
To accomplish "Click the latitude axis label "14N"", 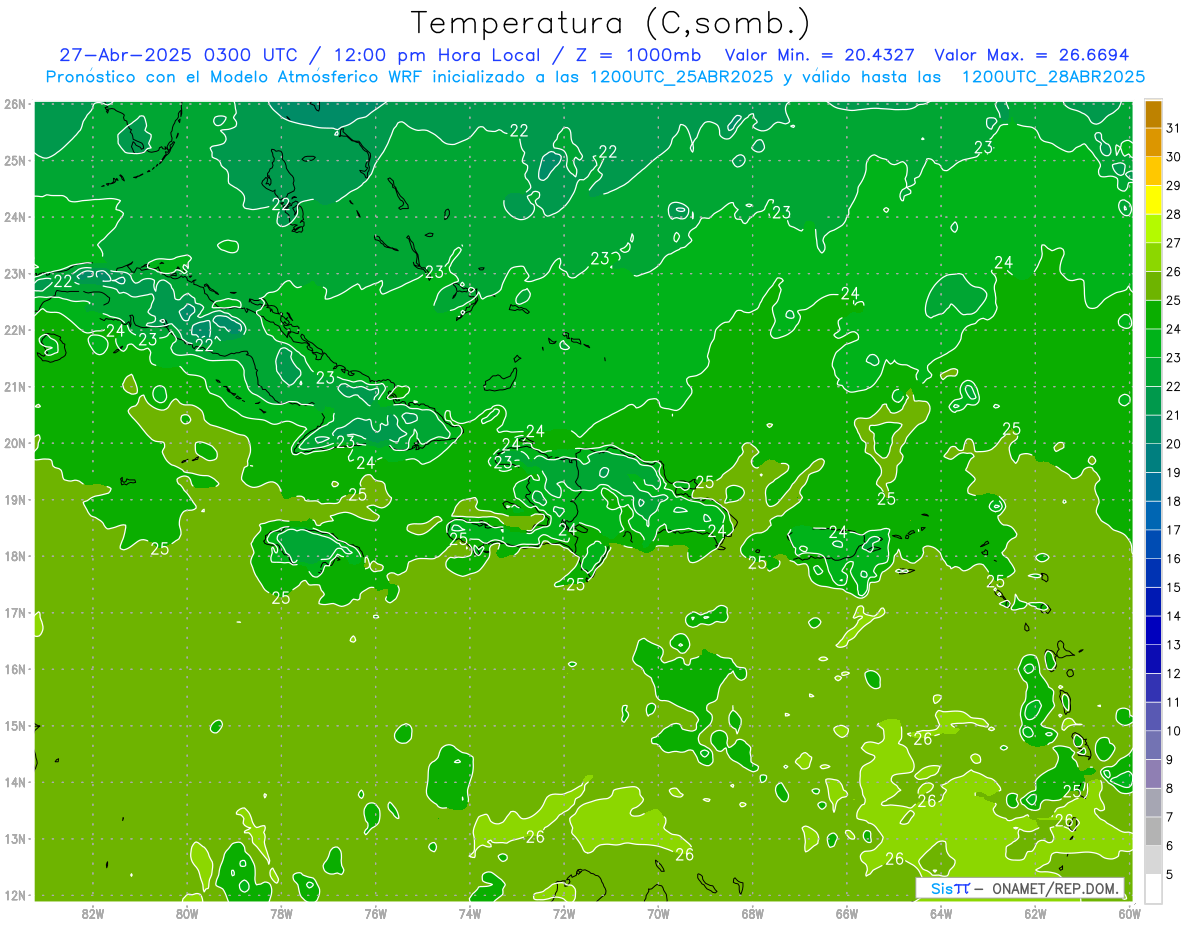I will [x=16, y=782].
